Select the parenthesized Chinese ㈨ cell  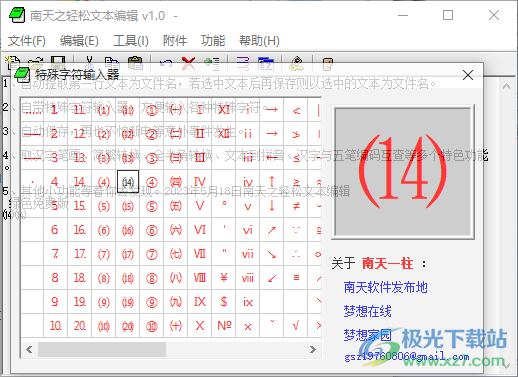click(176, 302)
